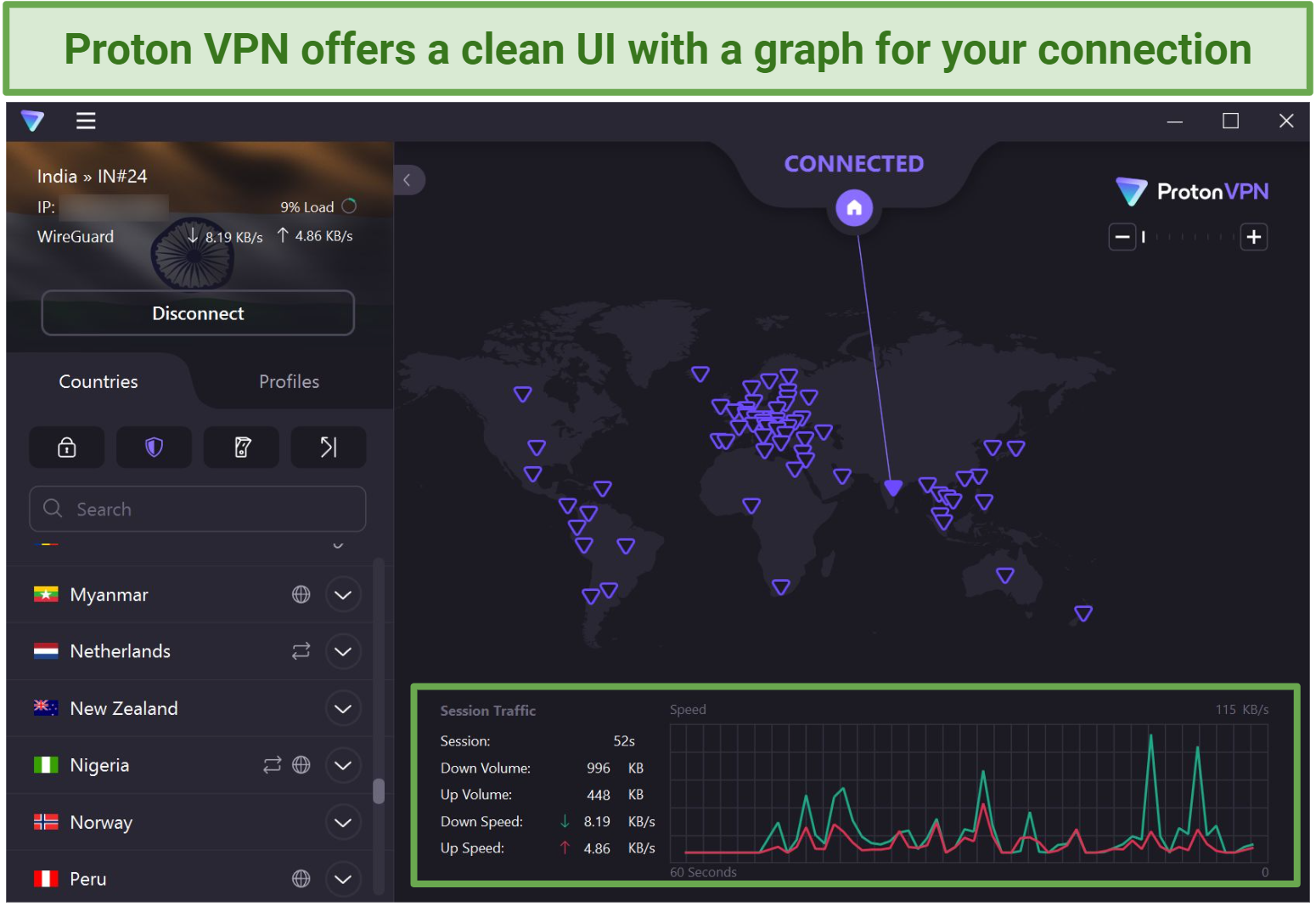1316x906 pixels.
Task: Zoom out the map with minus button
Action: (x=1122, y=237)
